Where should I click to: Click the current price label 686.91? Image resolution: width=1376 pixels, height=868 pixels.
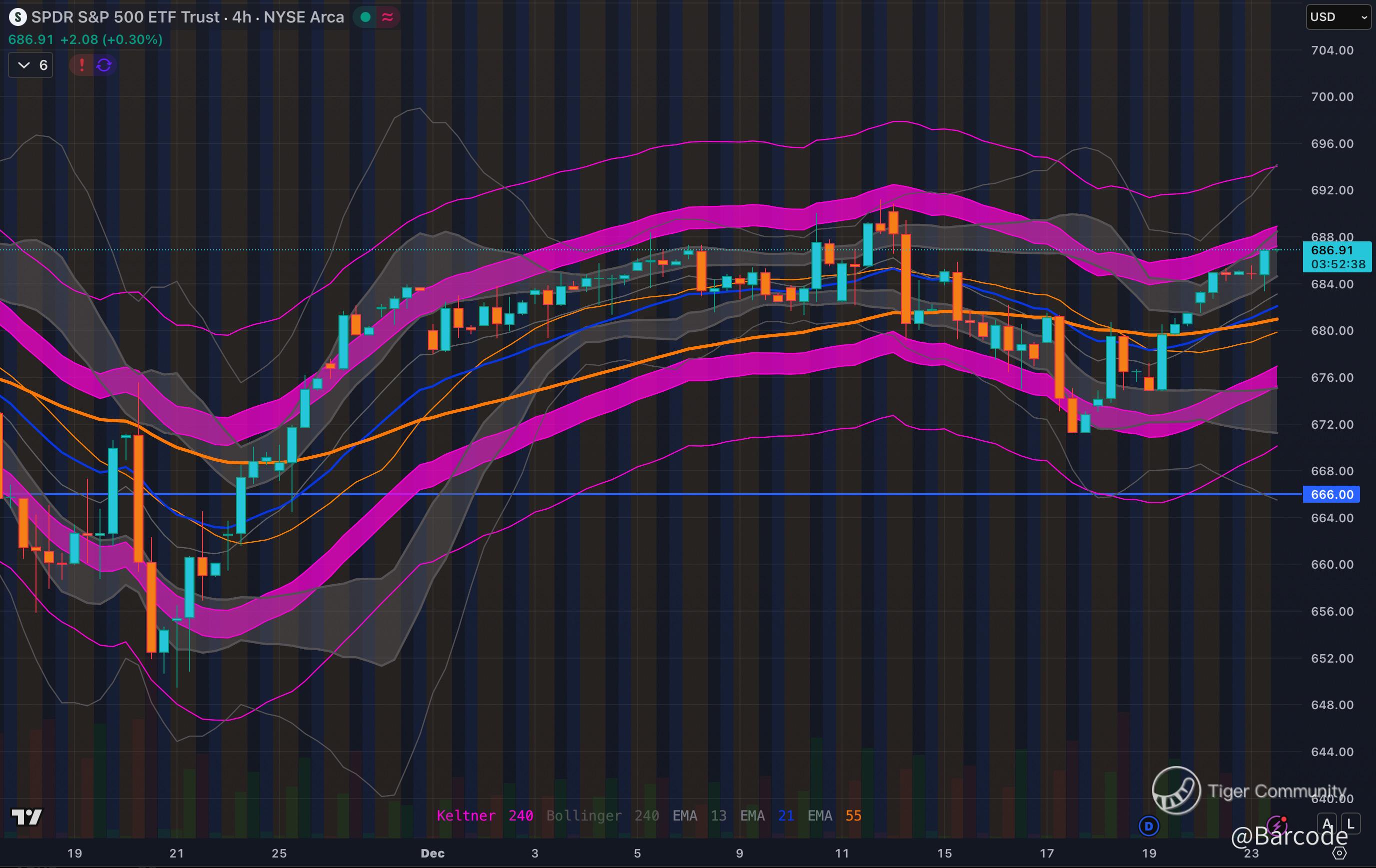(1331, 250)
